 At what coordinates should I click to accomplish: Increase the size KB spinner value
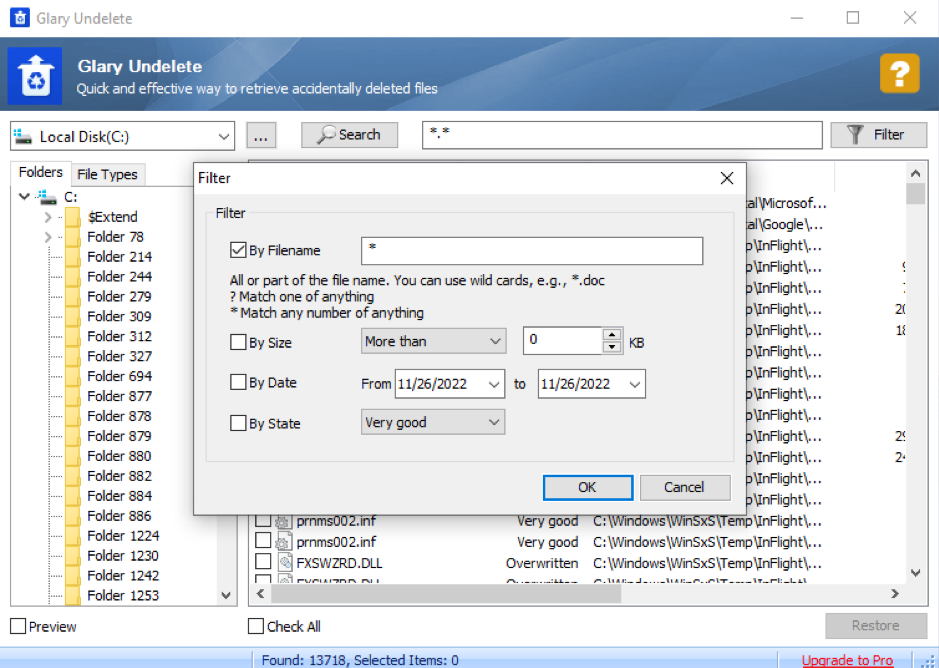pos(611,334)
